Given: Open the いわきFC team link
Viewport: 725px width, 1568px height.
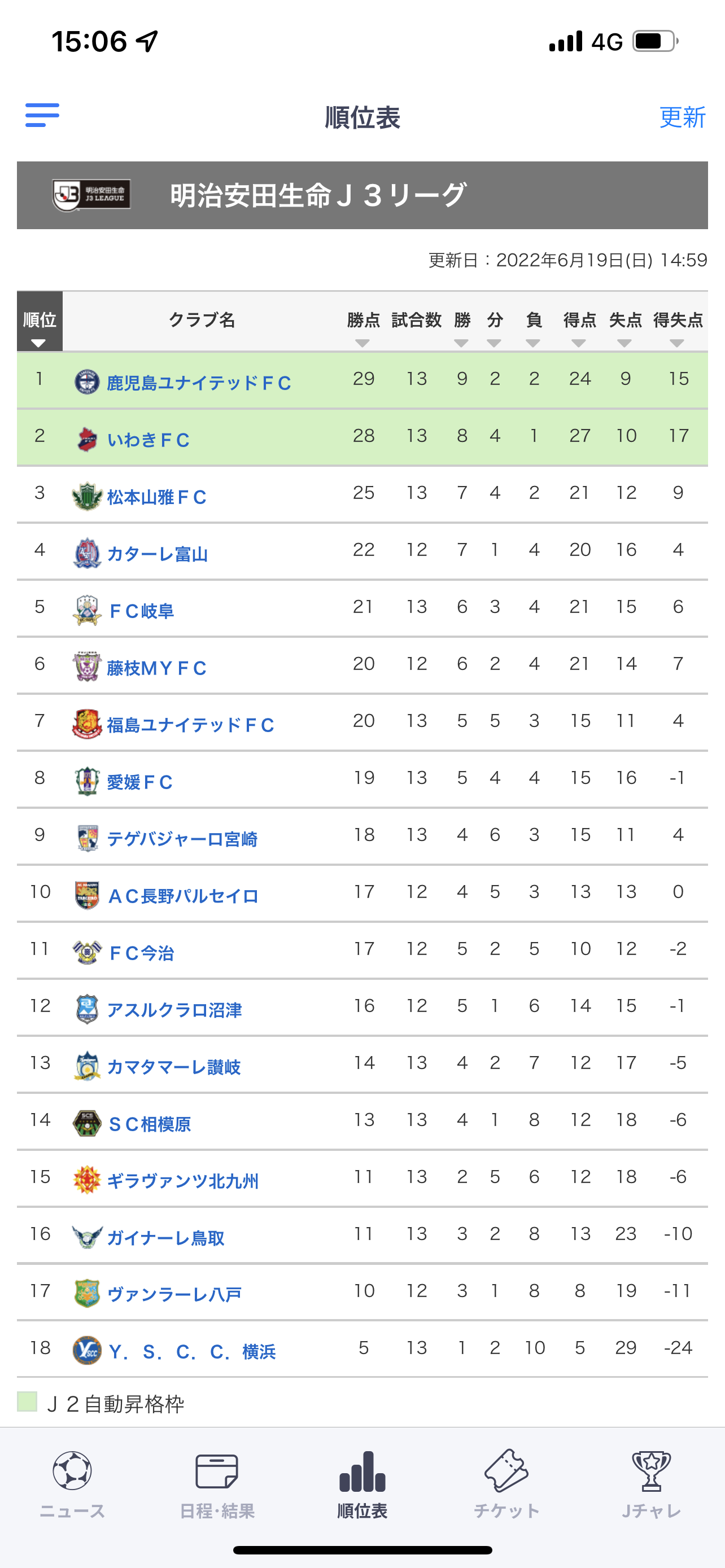Looking at the screenshot, I should pyautogui.click(x=149, y=440).
